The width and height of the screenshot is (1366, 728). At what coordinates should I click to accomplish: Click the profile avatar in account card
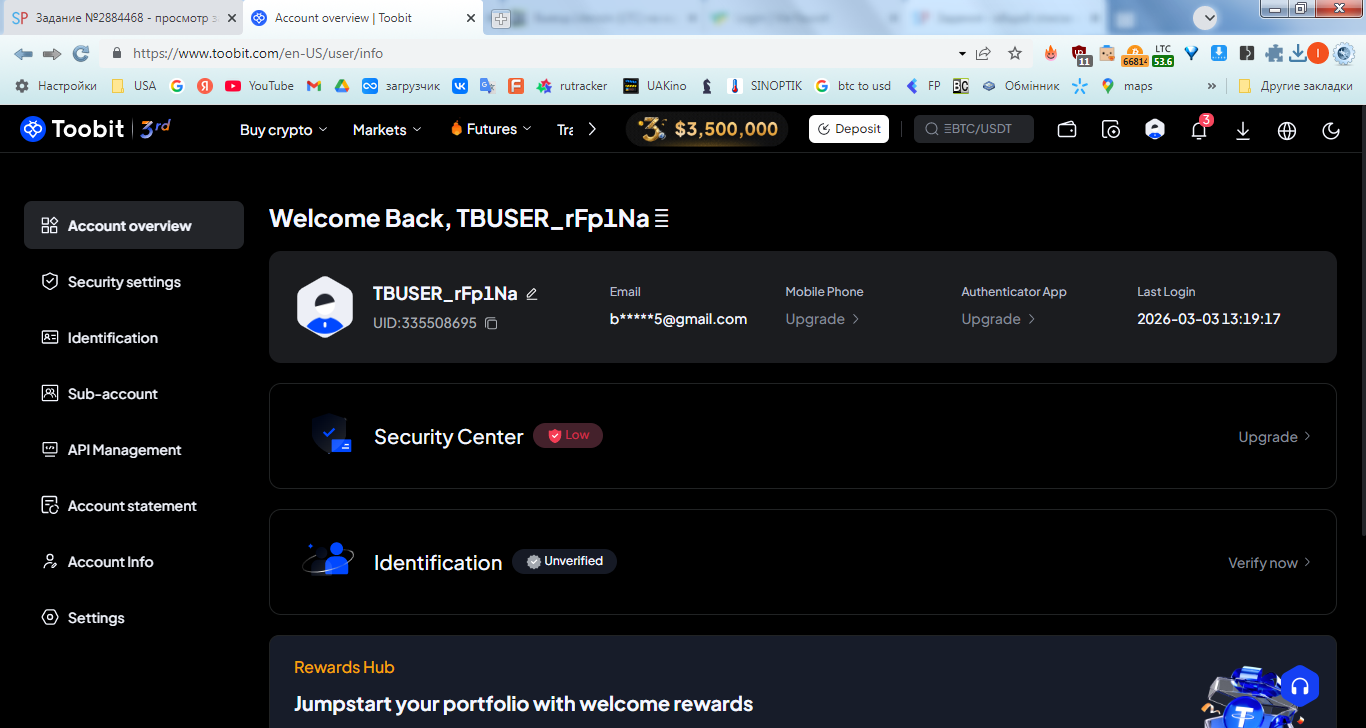(x=325, y=307)
